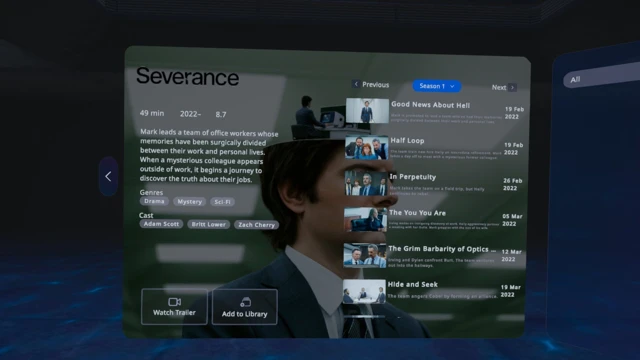The width and height of the screenshot is (640, 360).
Task: Select the Mystery genre tag
Action: 189,202
